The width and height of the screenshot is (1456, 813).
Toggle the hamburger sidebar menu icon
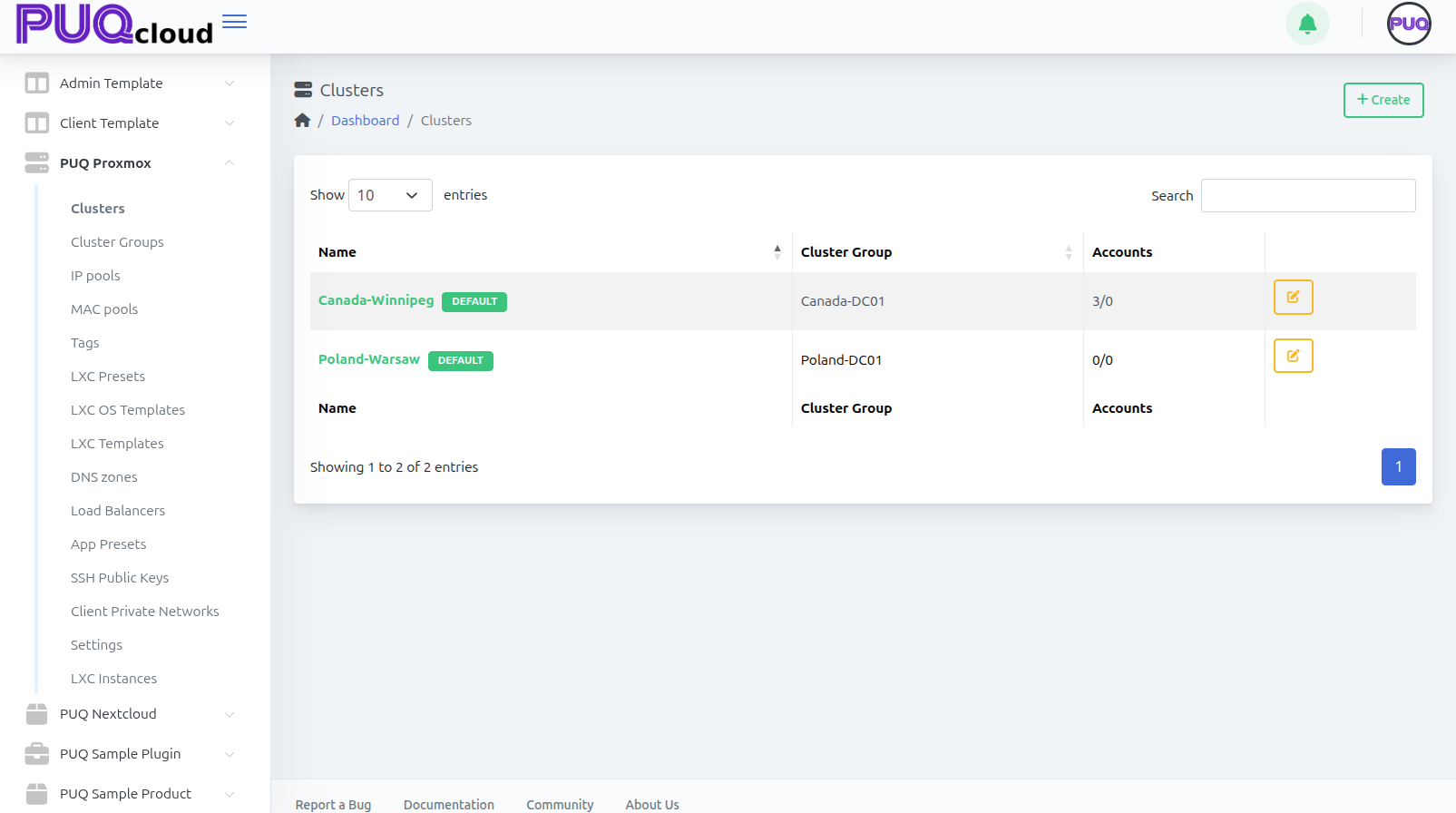pos(234,22)
